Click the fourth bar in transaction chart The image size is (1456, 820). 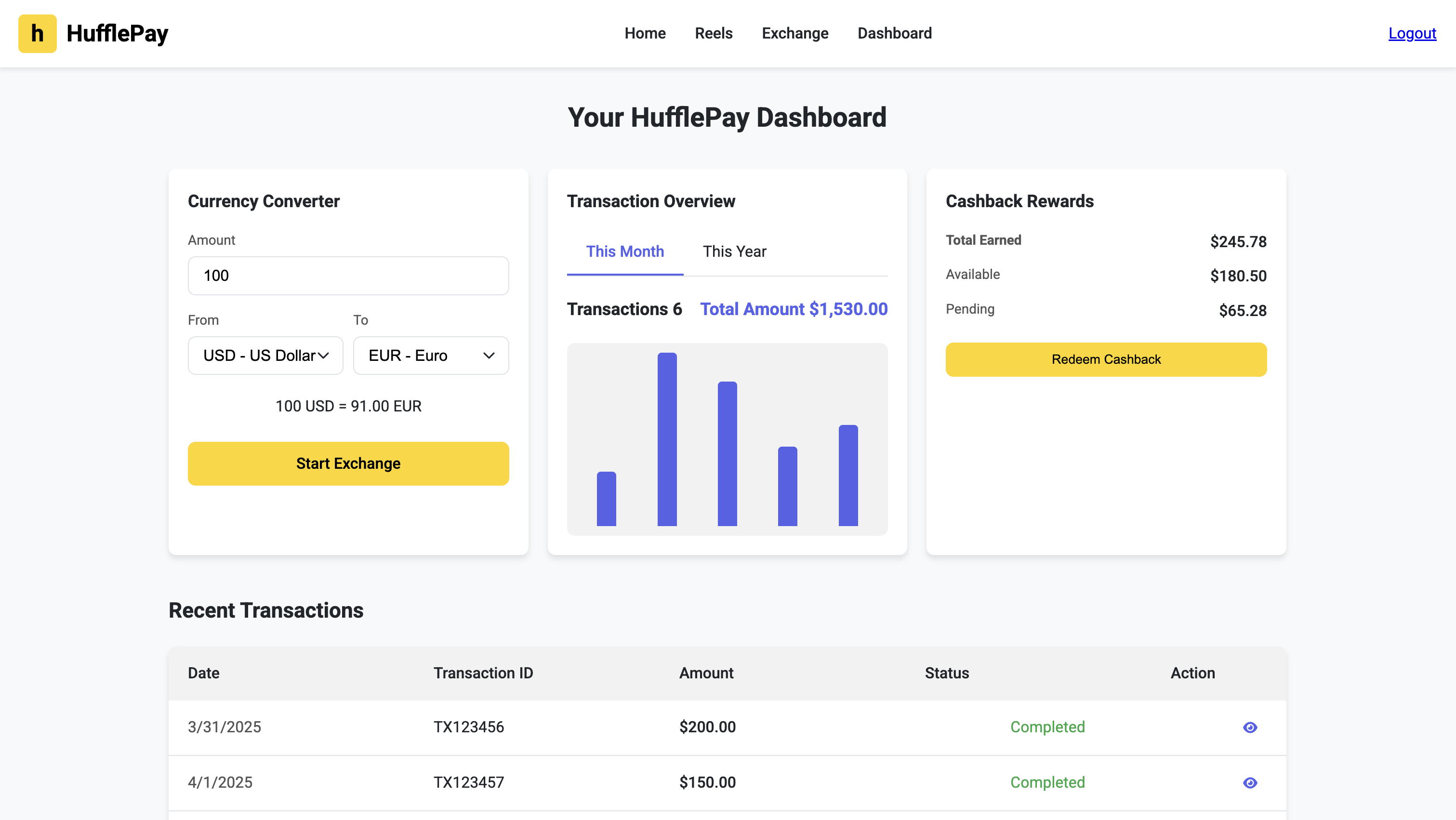[x=787, y=486]
